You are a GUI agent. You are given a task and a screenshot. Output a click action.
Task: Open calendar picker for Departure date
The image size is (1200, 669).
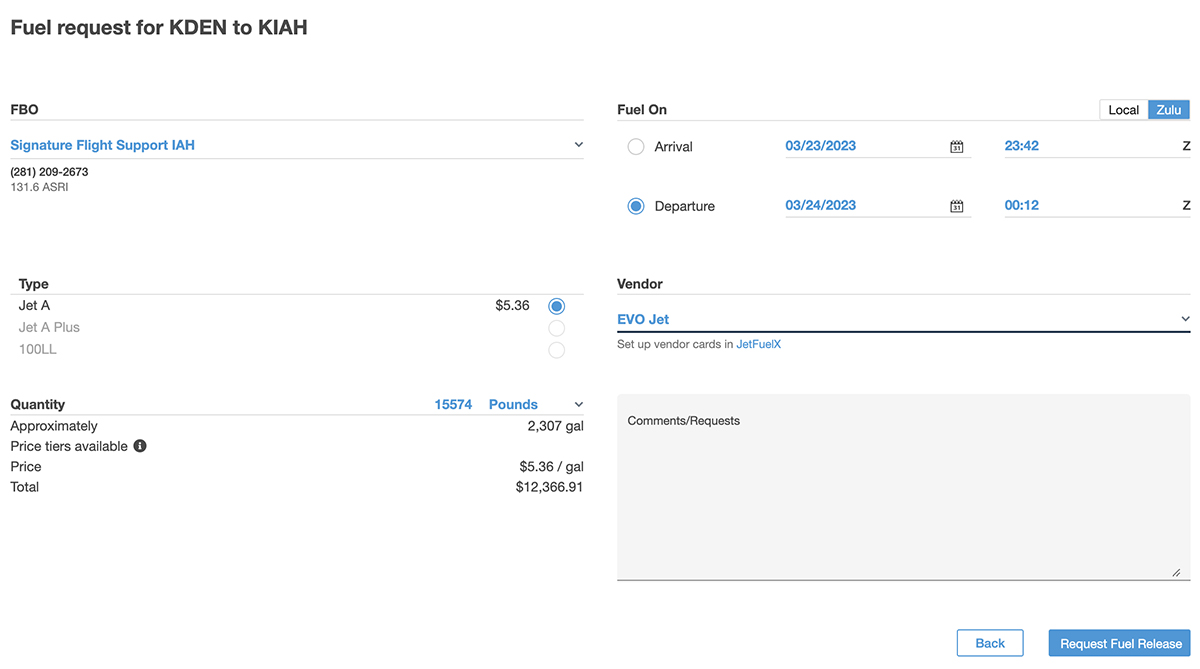[x=956, y=207]
